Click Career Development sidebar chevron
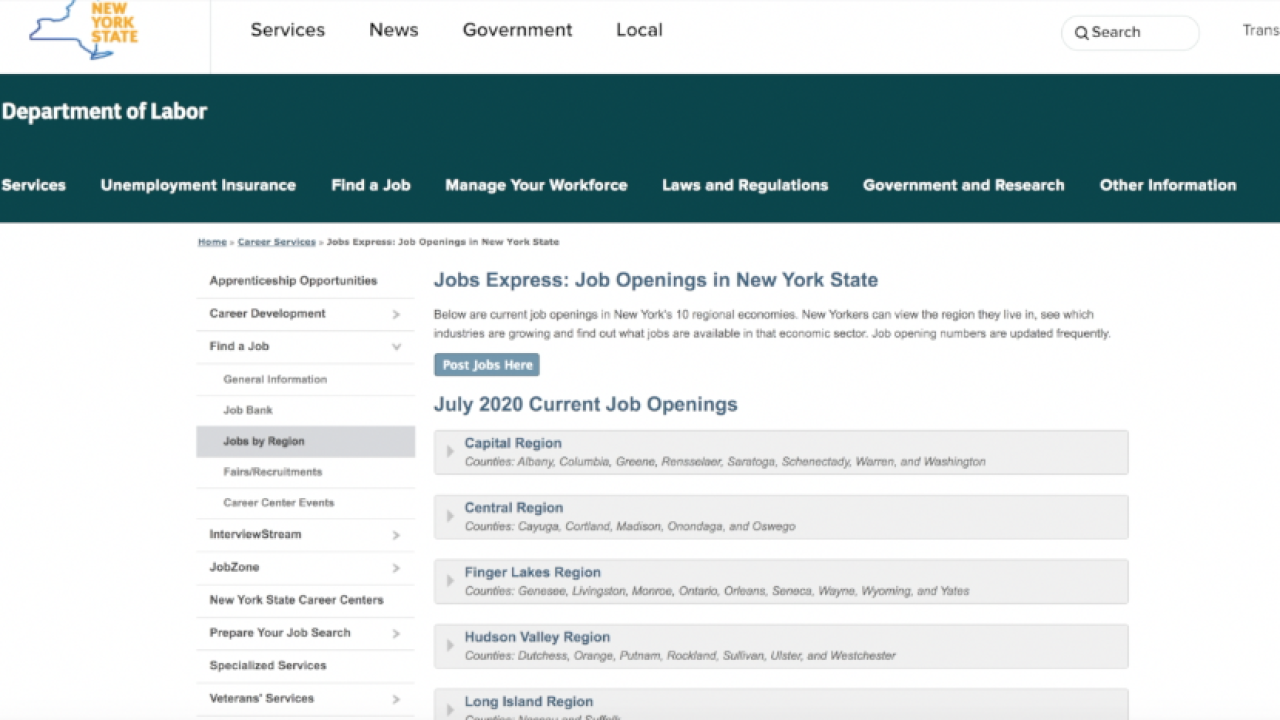1280x720 pixels. [396, 314]
